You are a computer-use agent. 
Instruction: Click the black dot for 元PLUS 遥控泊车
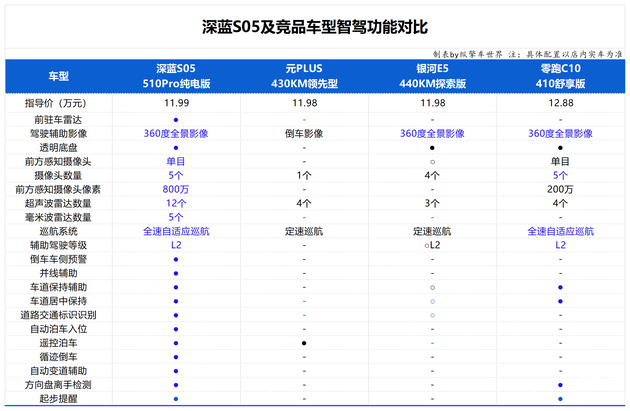tap(304, 343)
